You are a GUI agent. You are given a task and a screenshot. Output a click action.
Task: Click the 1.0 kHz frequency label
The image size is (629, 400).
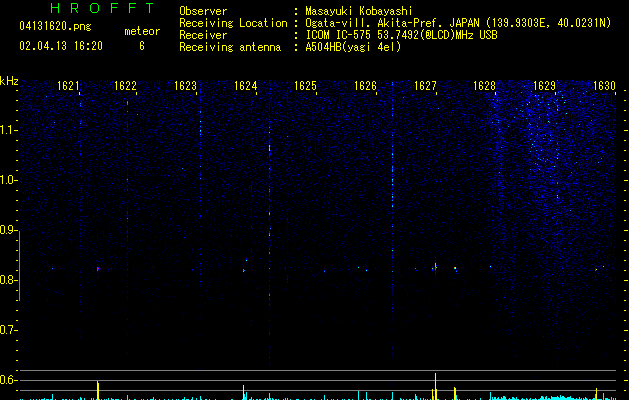(x=9, y=180)
